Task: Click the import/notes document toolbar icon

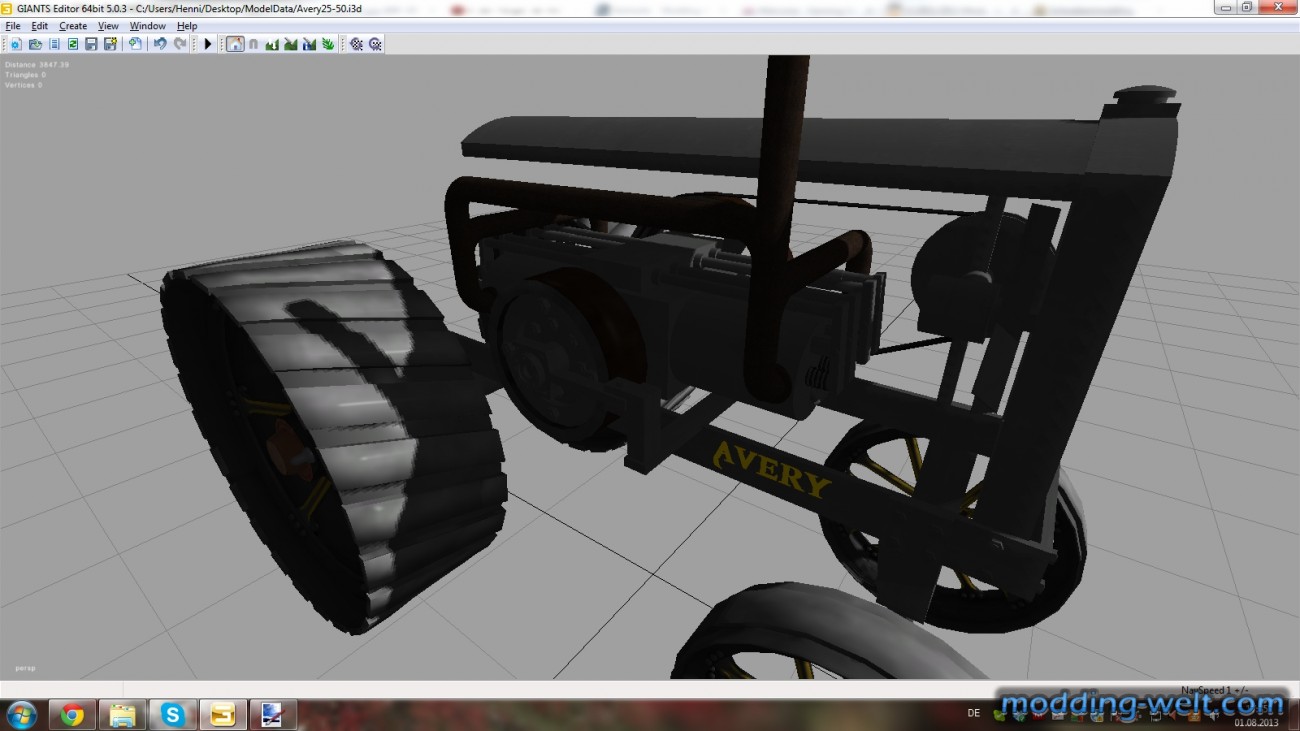Action: click(54, 44)
